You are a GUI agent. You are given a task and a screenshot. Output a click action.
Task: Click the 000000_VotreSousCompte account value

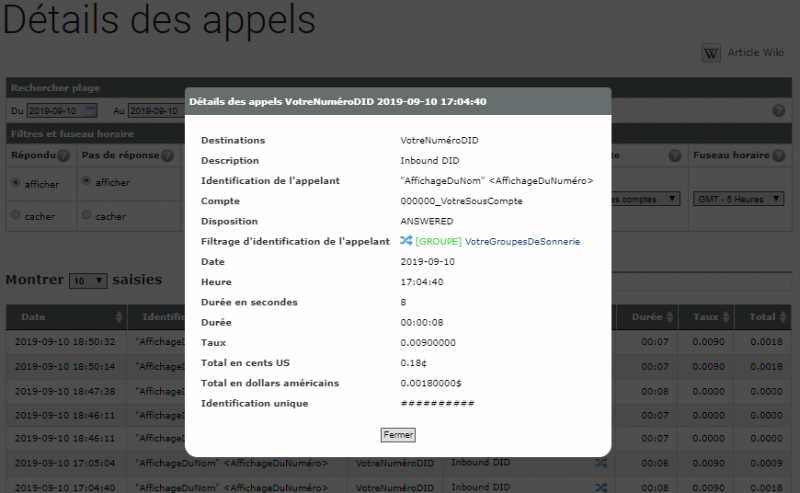461,201
